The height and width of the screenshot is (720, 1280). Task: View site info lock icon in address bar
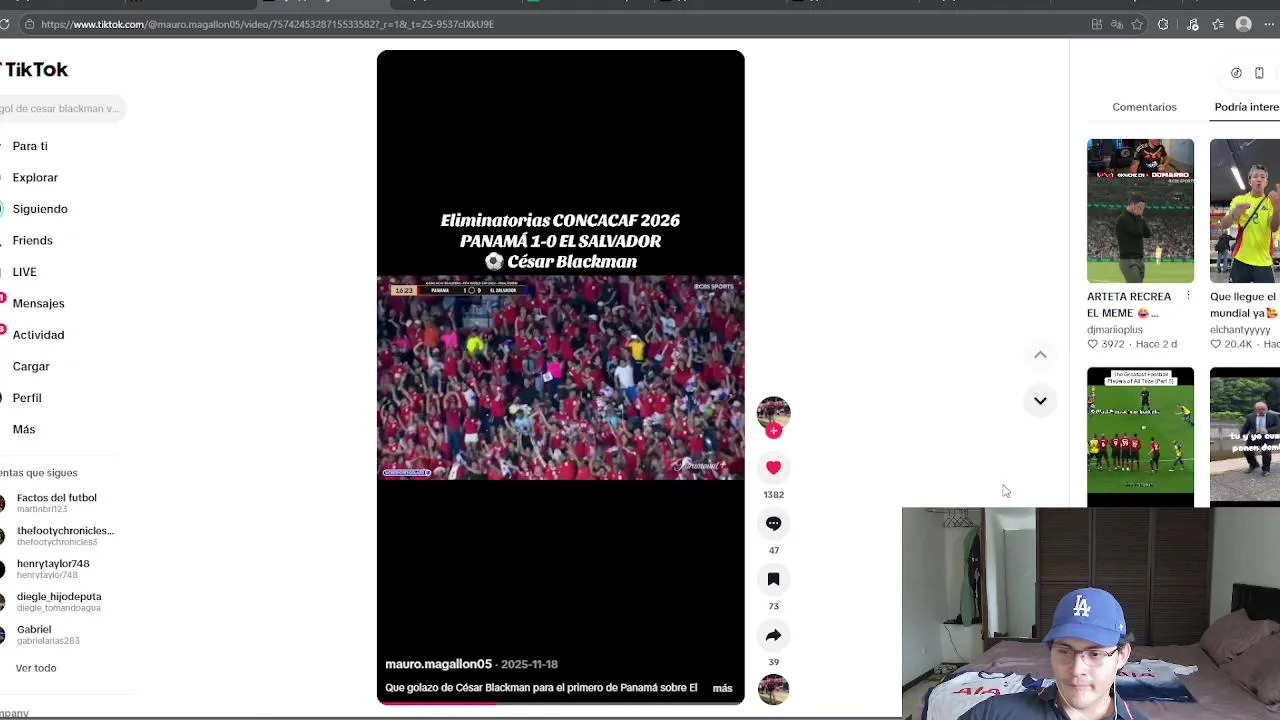(x=30, y=24)
